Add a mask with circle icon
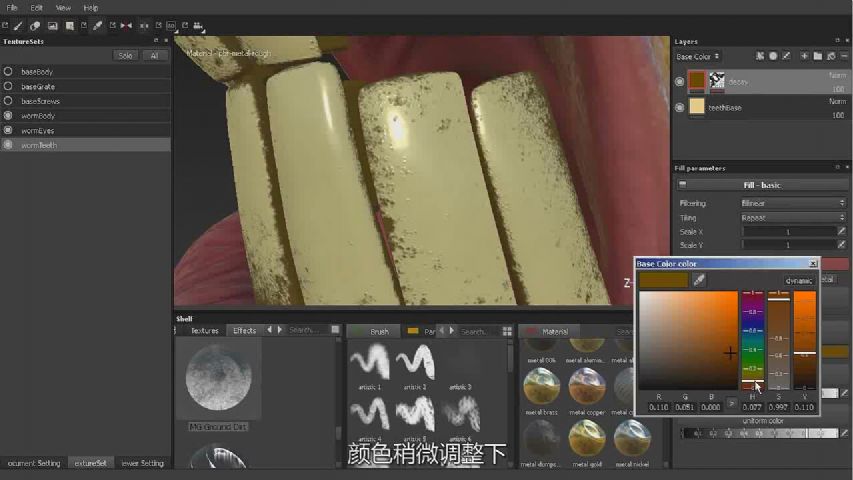The image size is (853, 480). click(773, 56)
